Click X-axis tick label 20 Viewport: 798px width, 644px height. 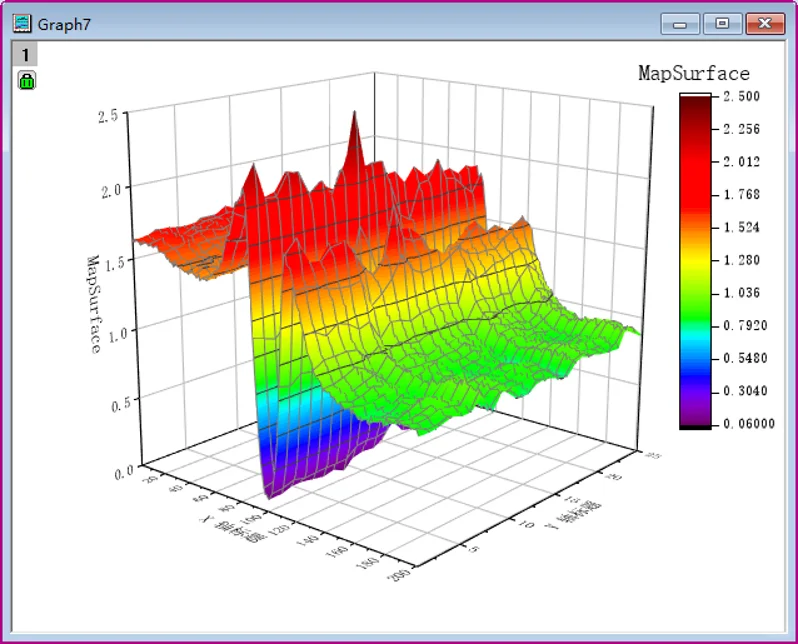coord(151,478)
